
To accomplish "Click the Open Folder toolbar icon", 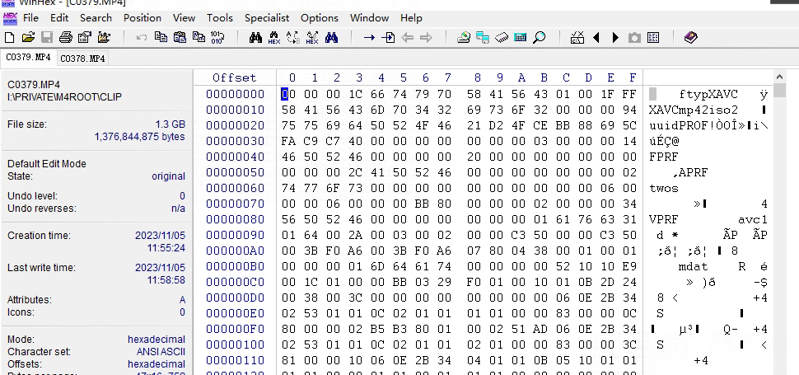I will (x=104, y=37).
